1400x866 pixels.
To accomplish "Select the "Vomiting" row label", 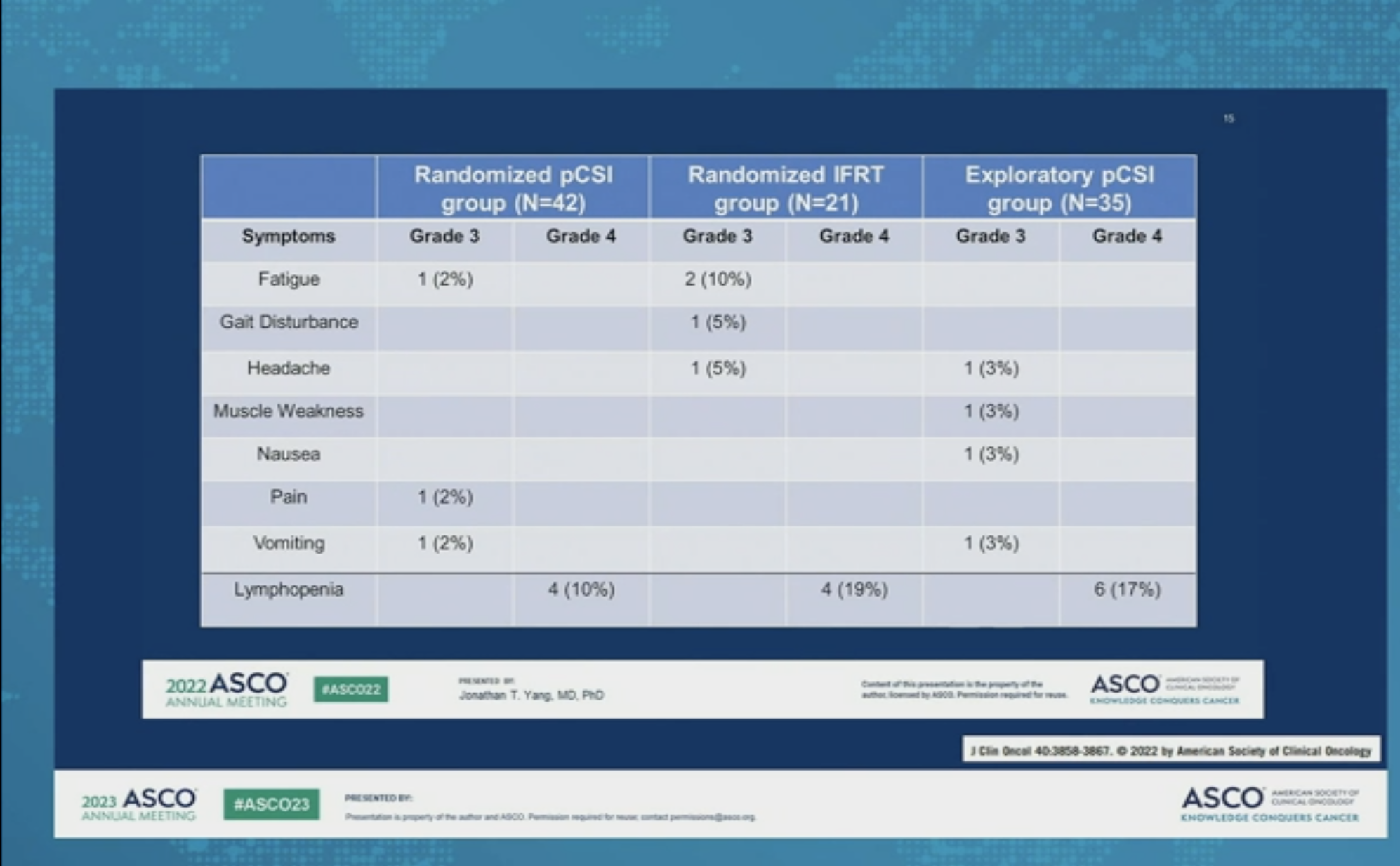I will [289, 543].
